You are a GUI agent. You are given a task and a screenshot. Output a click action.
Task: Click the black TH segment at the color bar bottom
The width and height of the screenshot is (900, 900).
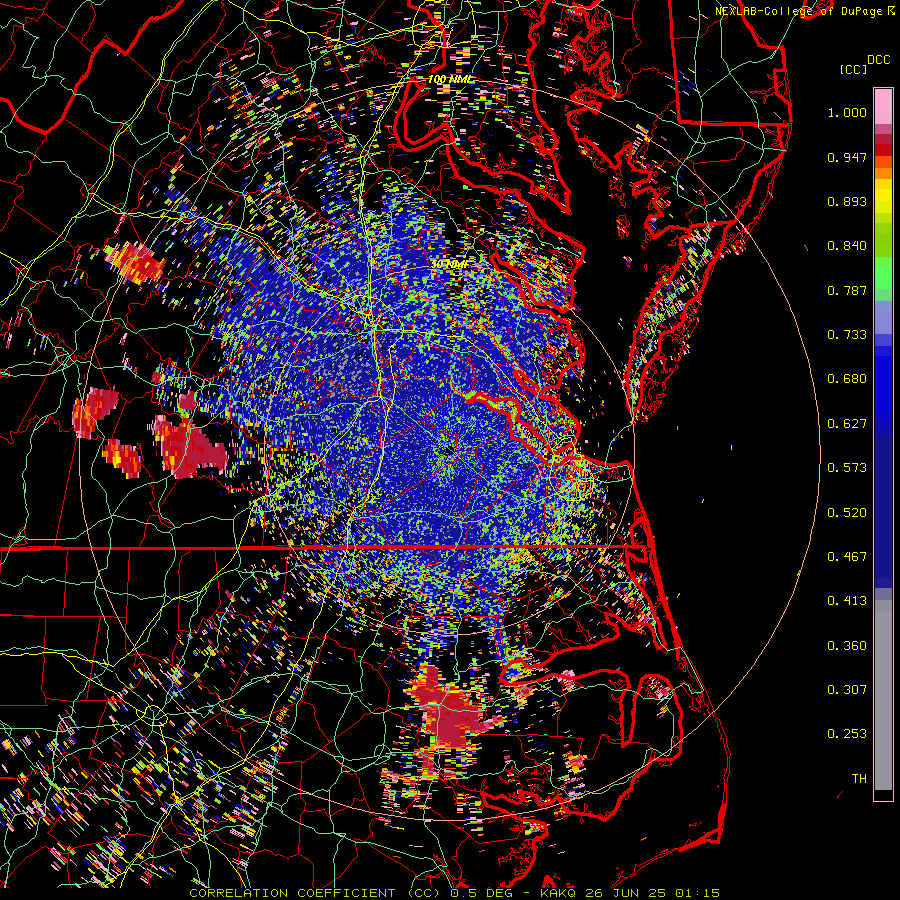[883, 795]
